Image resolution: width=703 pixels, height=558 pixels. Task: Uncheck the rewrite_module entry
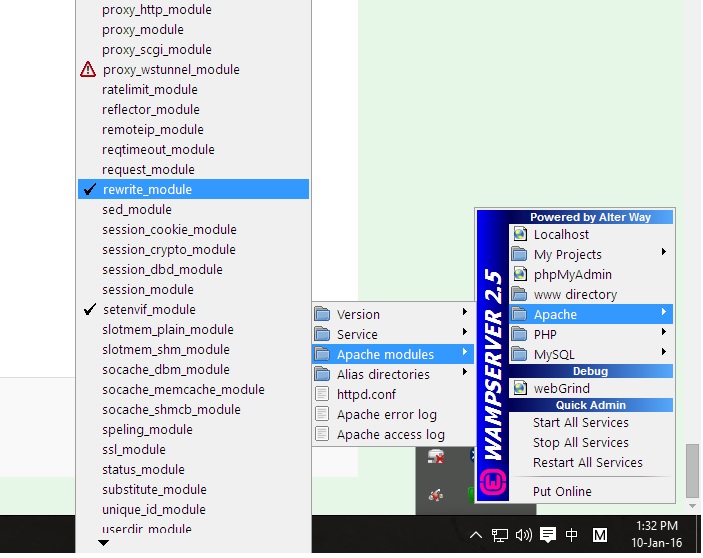click(x=193, y=189)
